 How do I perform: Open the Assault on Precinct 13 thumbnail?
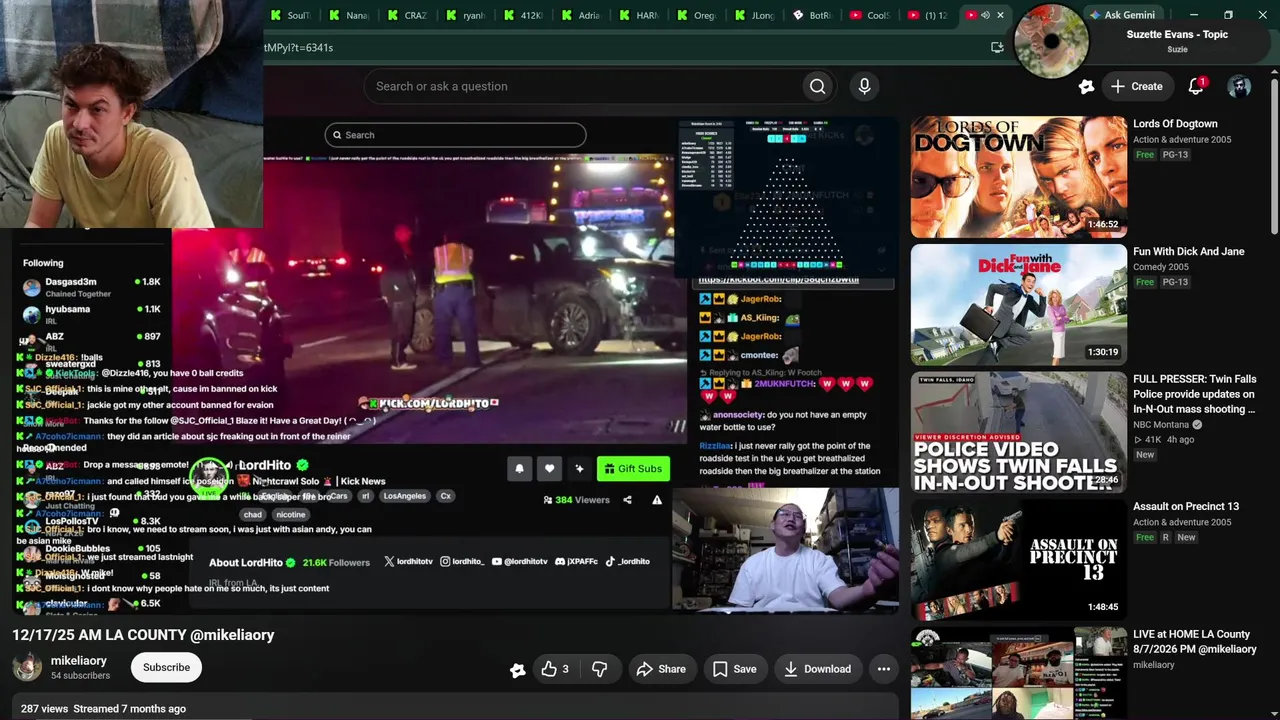(1018, 560)
